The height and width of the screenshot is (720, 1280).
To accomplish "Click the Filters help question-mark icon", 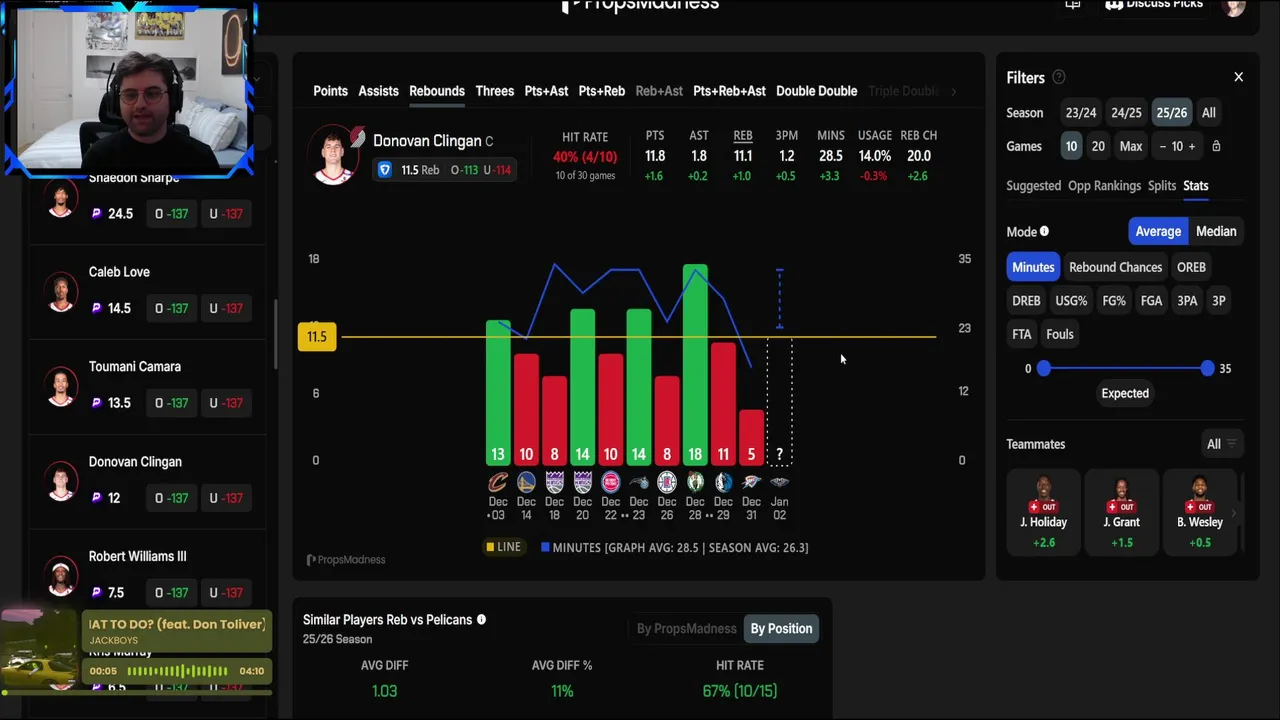I will 1059,77.
